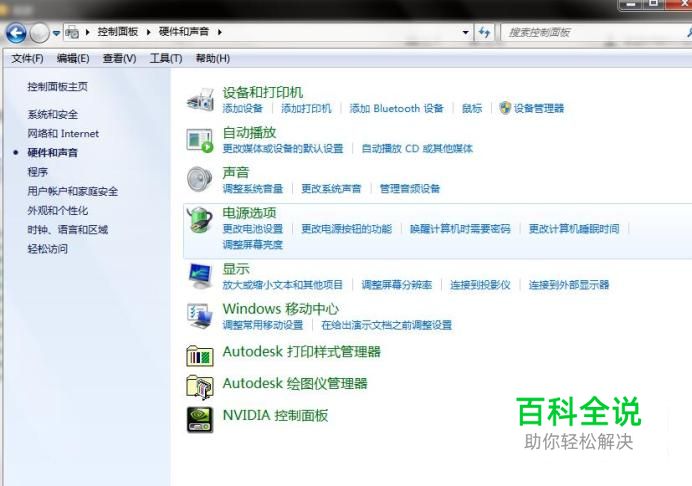
Task: Click the Devices and Printers icon
Action: tap(200, 100)
